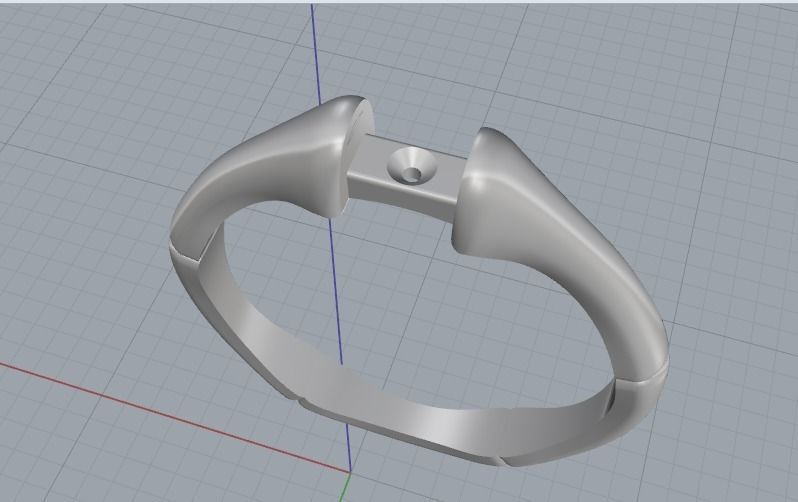
Task: Click the countersunk hole on the ring bridge
Action: click(x=412, y=165)
